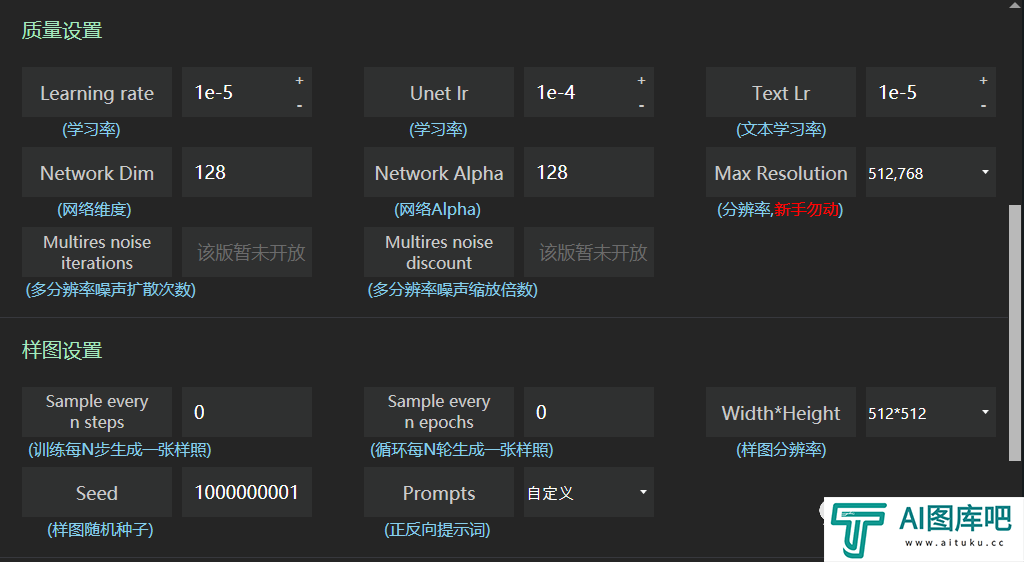Click the Network Alpha value field

click(588, 172)
